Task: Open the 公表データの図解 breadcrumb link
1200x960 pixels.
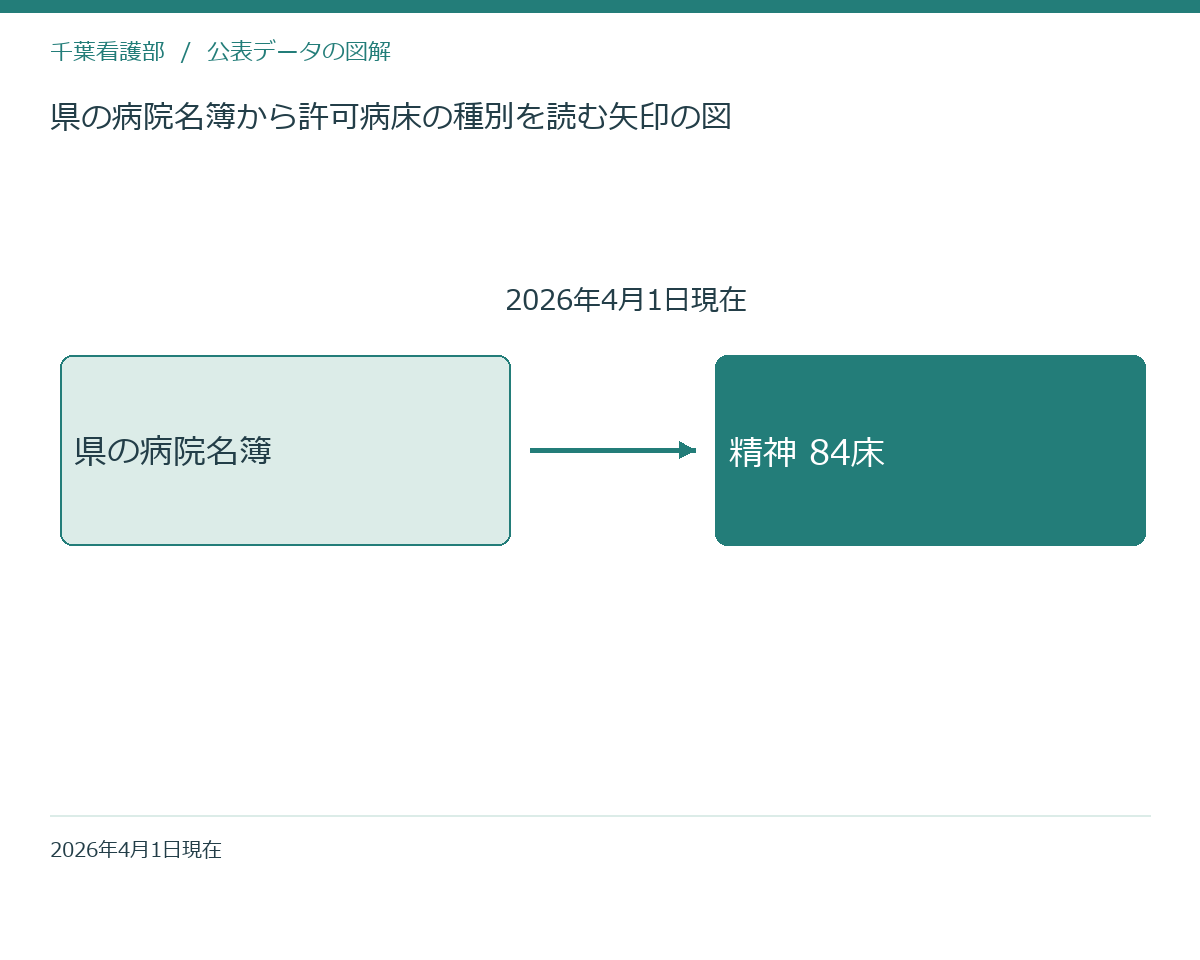Action: pos(299,52)
